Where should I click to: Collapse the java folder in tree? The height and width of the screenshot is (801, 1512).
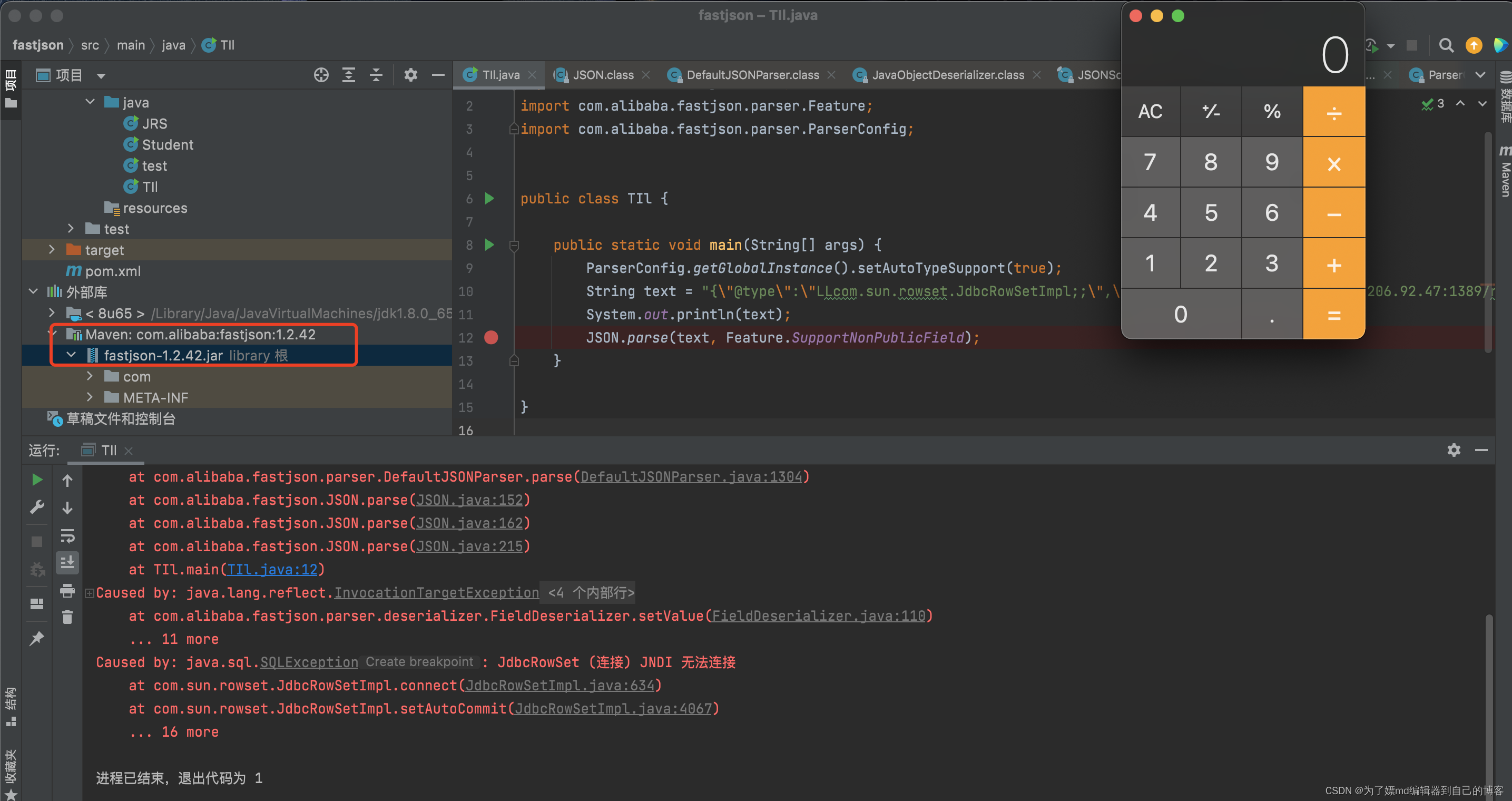pyautogui.click(x=90, y=102)
